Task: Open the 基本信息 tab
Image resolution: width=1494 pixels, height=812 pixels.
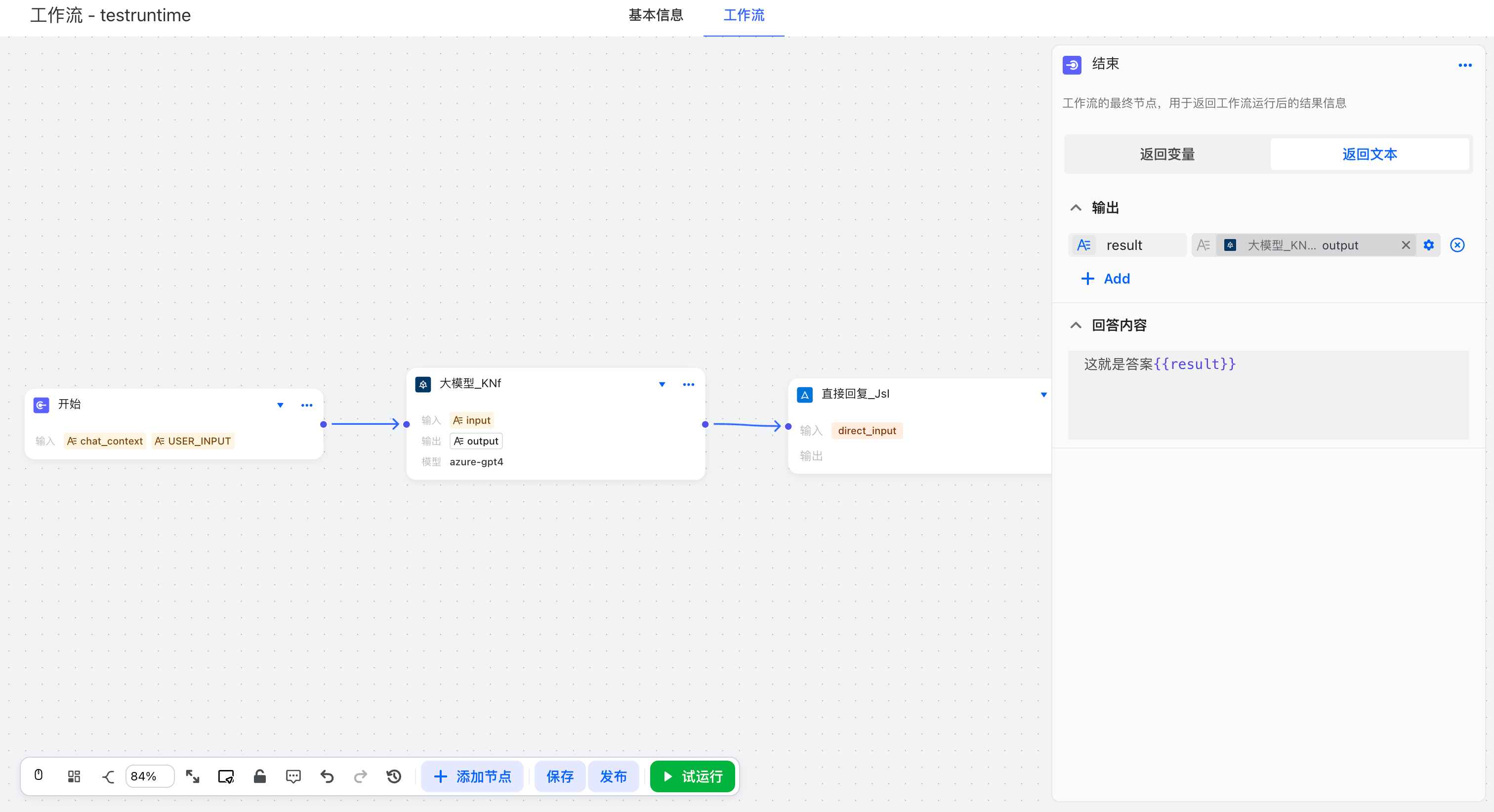Action: click(x=656, y=15)
